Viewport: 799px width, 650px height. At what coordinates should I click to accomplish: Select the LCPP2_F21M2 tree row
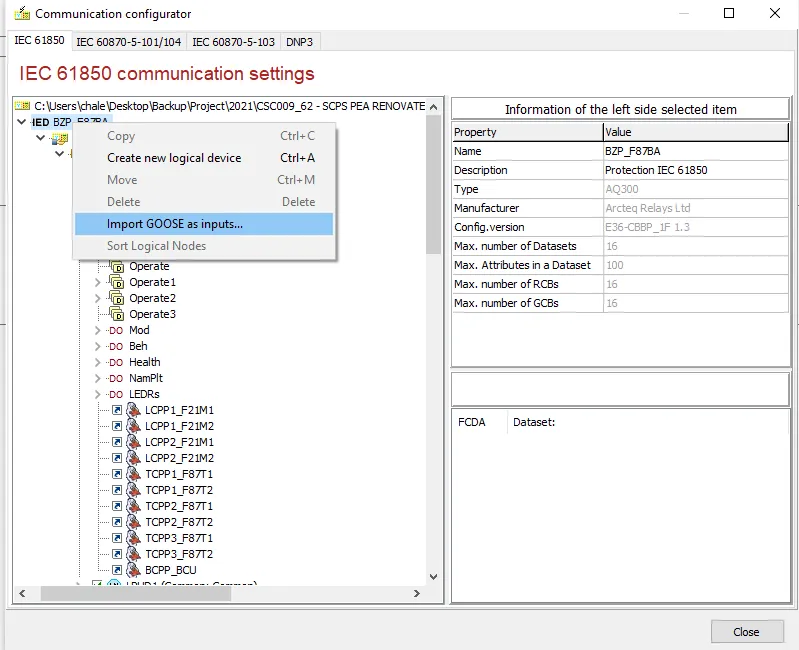(179, 458)
